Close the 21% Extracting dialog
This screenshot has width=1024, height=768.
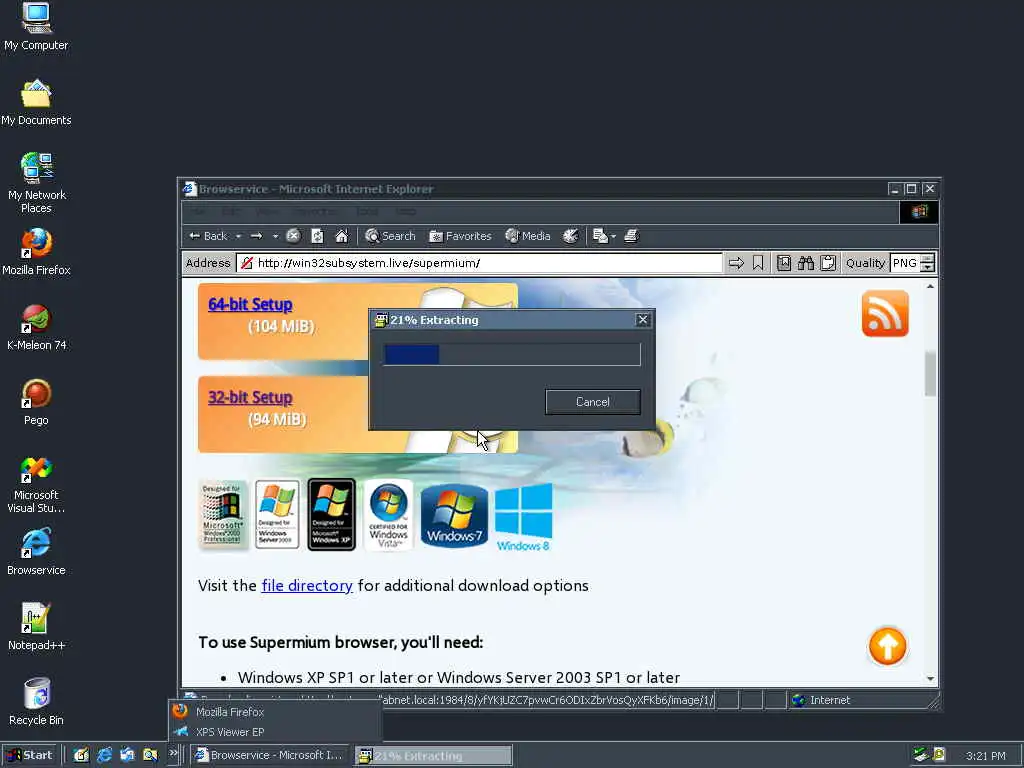tap(643, 319)
